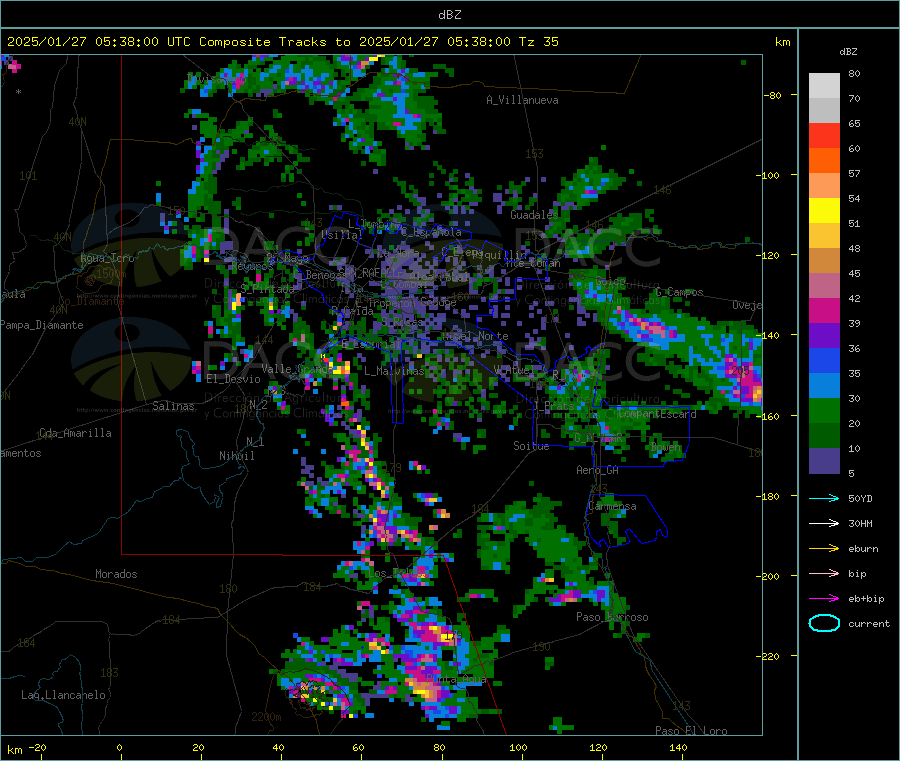Click the purple 5 dBZ color swatch
The height and width of the screenshot is (761, 900).
click(824, 461)
